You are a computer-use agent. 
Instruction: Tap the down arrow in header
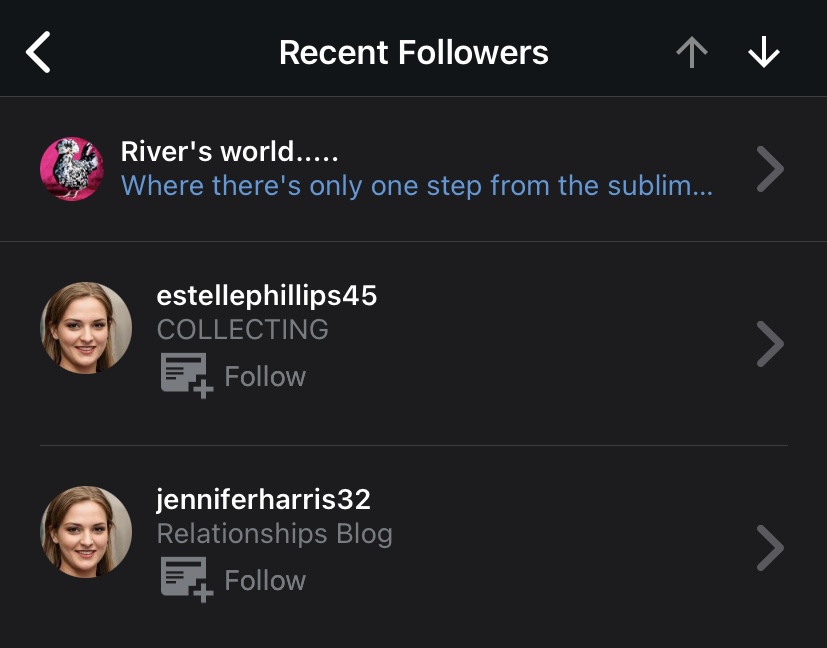point(763,53)
